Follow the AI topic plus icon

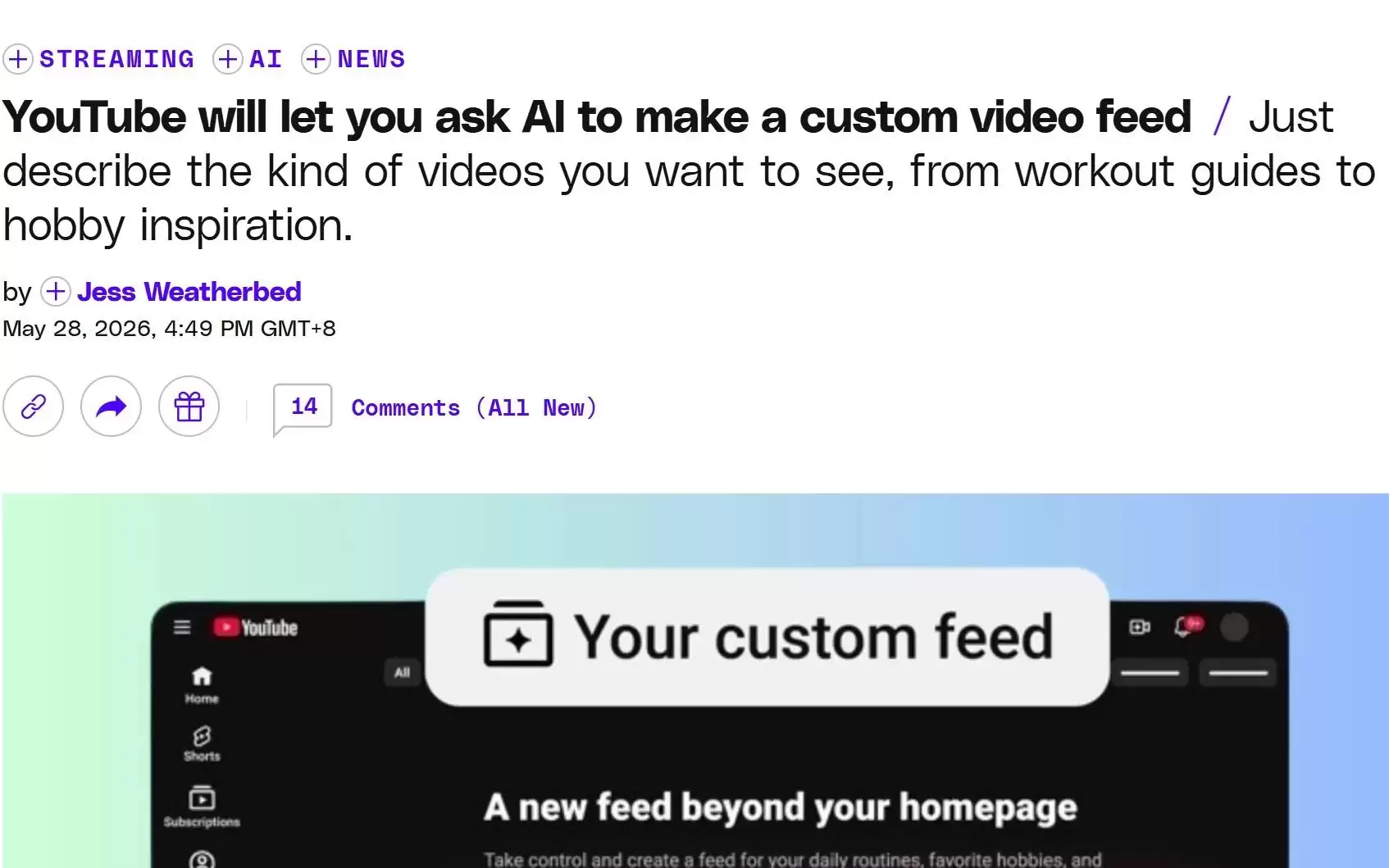tap(228, 59)
